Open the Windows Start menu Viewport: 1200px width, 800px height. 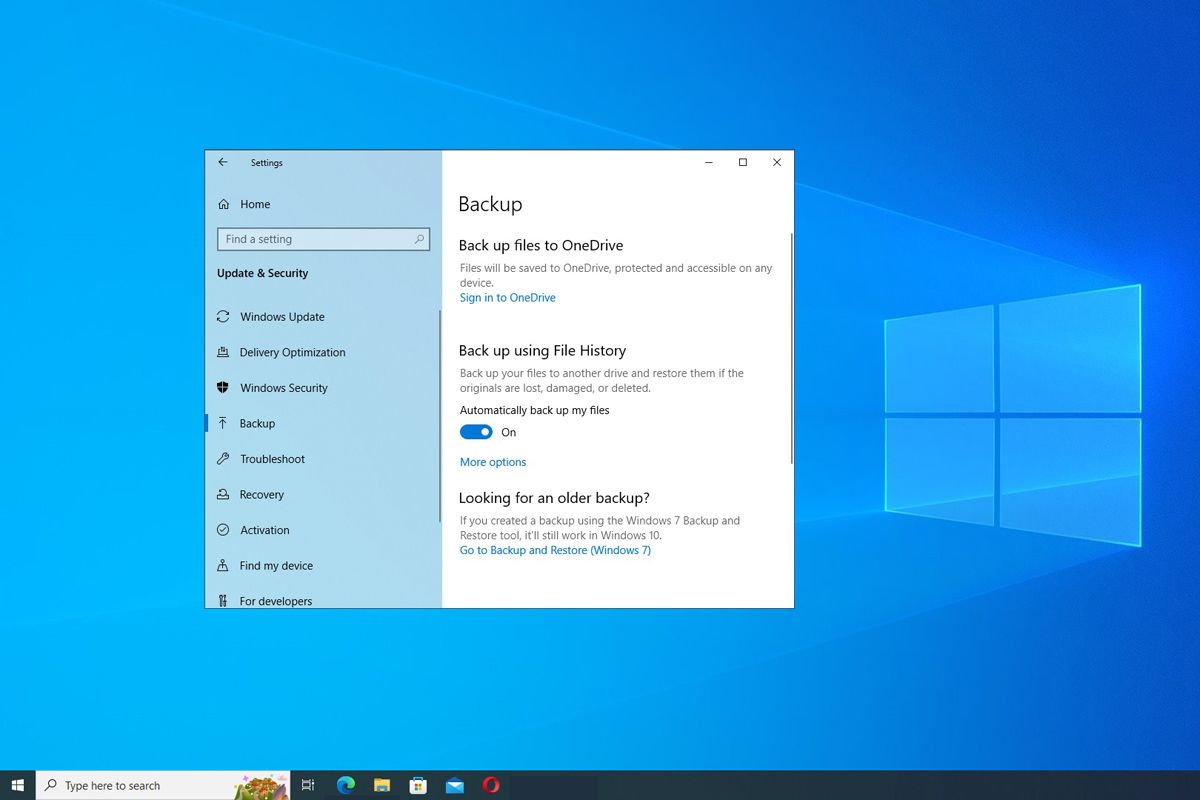click(17, 785)
